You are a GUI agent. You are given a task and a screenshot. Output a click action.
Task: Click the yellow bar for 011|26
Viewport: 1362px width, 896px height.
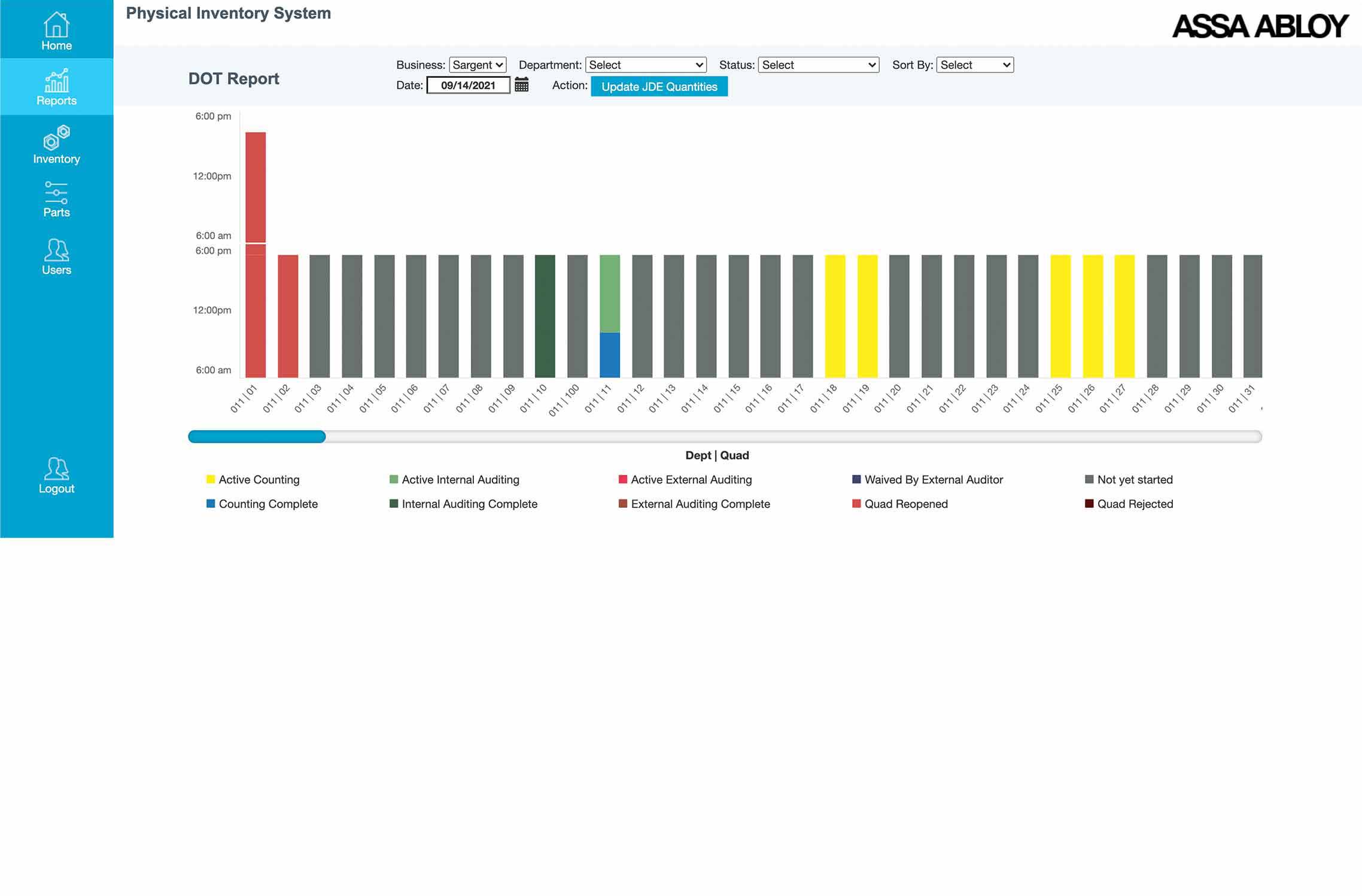tap(1093, 316)
